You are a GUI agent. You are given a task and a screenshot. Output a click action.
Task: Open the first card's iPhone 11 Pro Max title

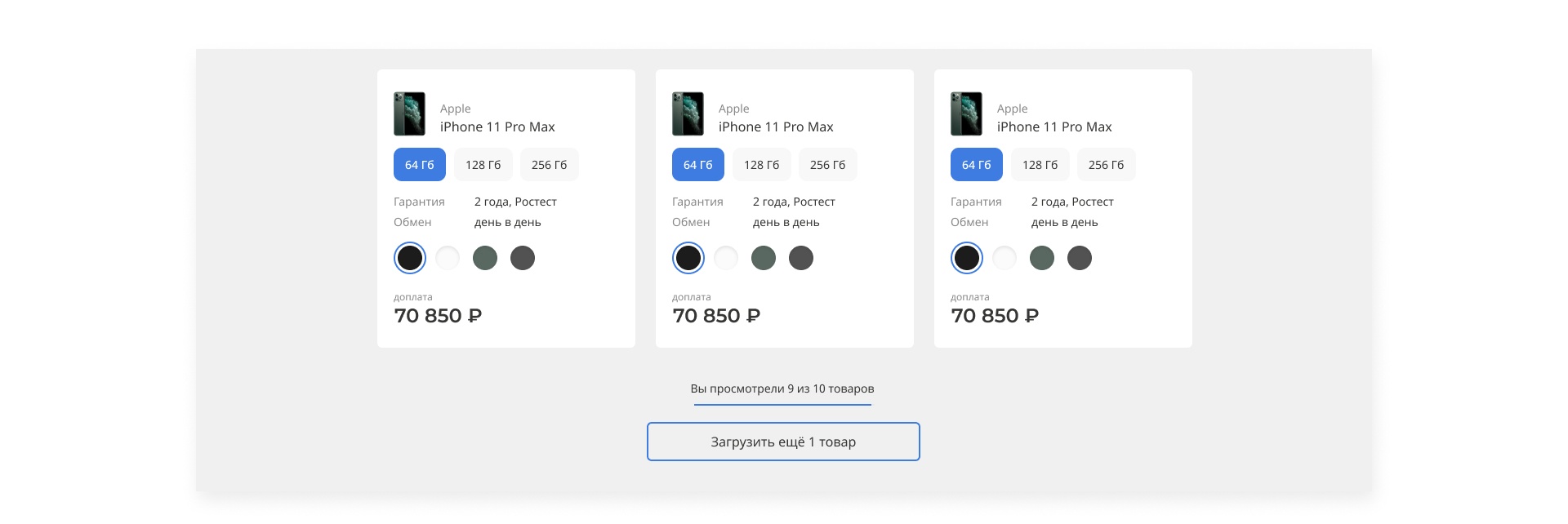coord(497,127)
